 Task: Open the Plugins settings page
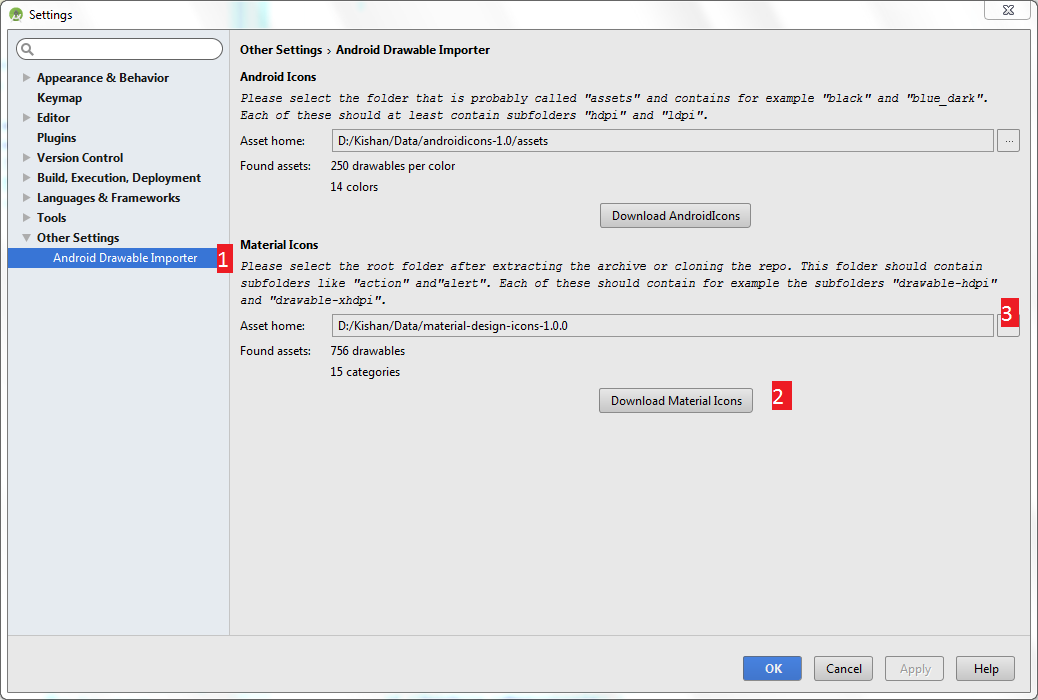(x=55, y=137)
